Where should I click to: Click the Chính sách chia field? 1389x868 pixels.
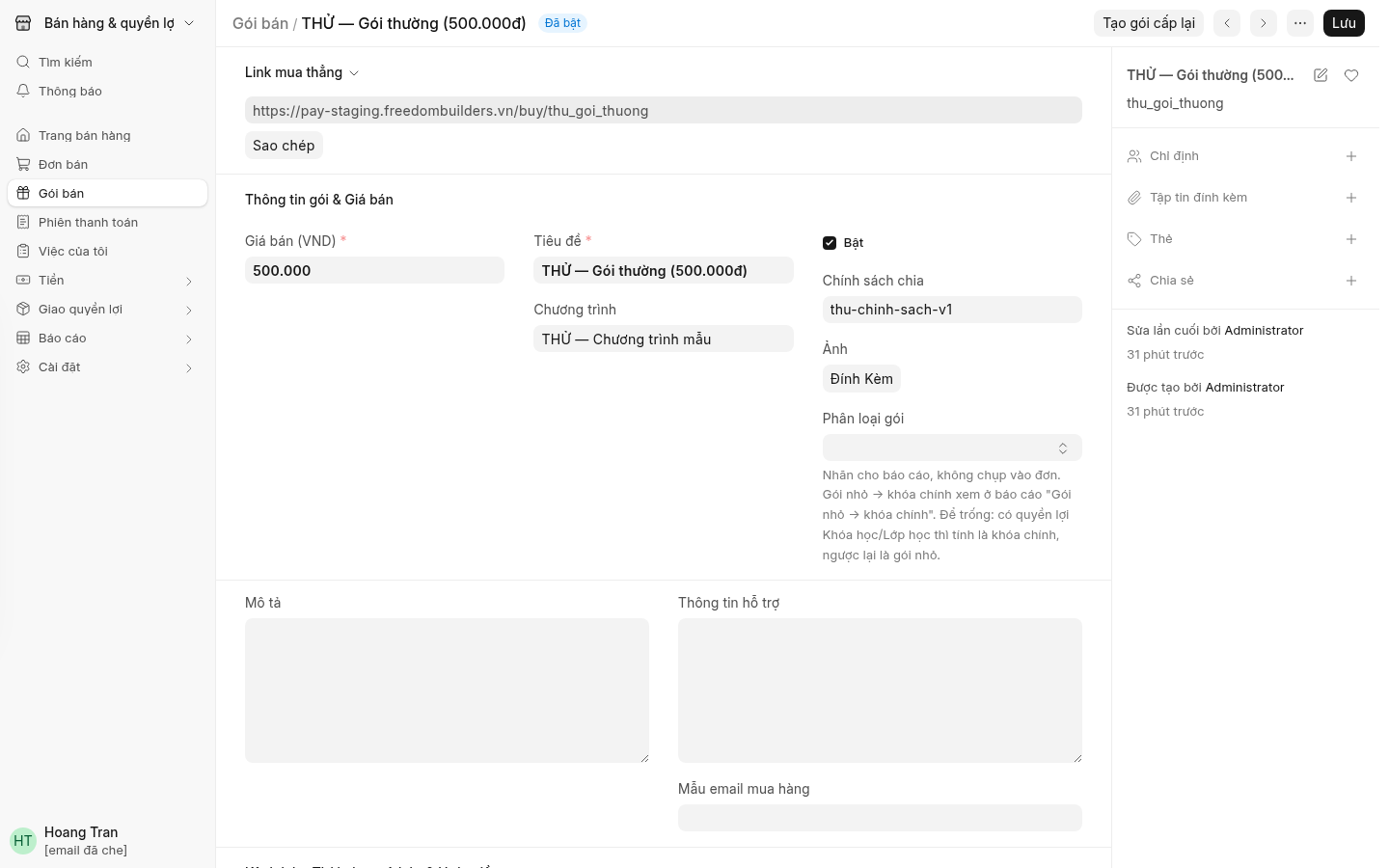pos(952,310)
